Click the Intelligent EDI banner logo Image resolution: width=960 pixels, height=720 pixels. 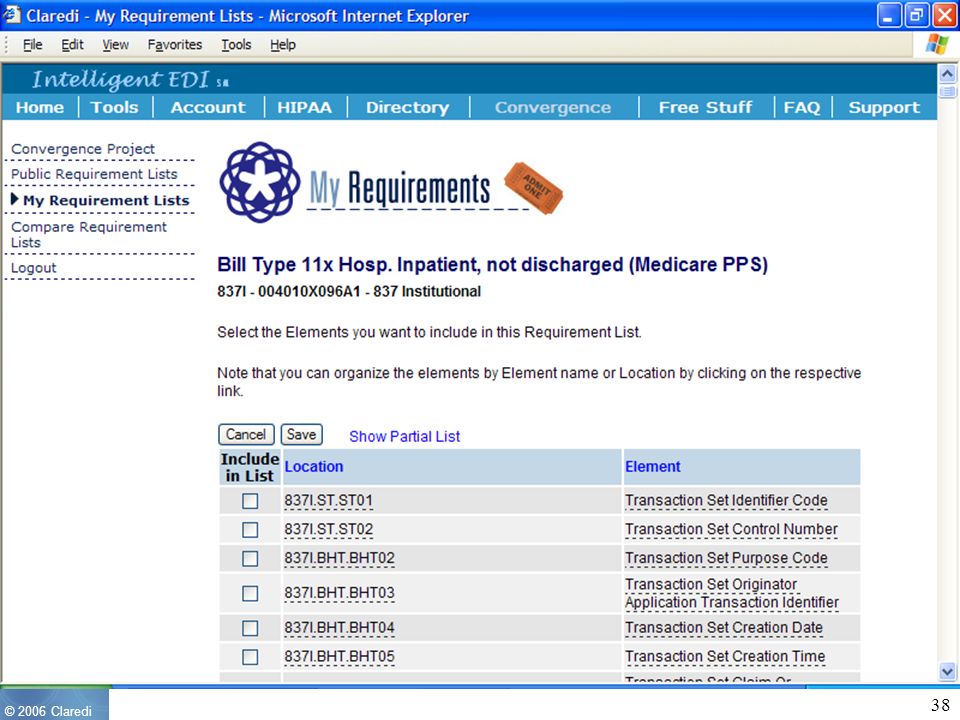tap(130, 79)
